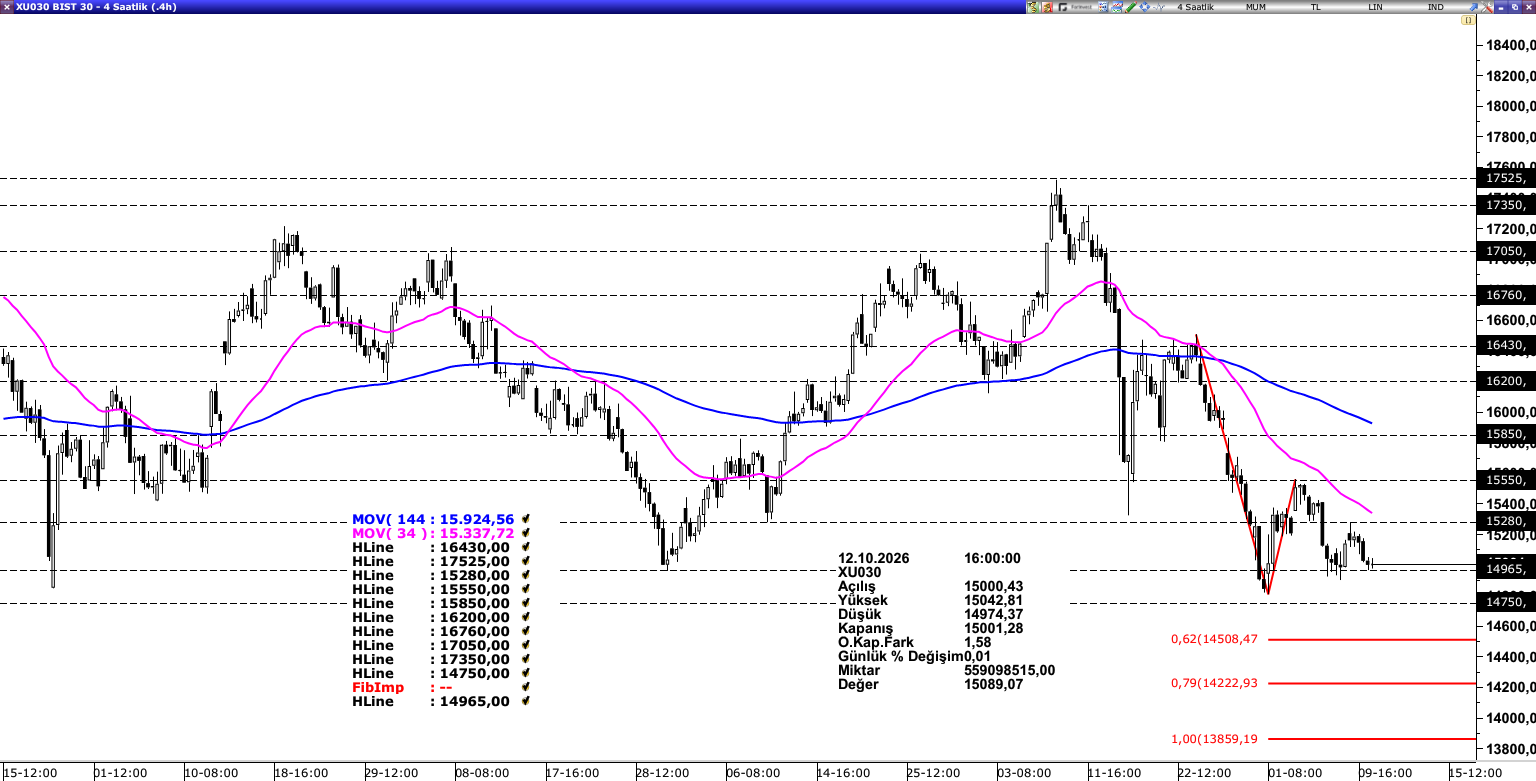Toggle checkmark for HLine 14750,00
This screenshot has width=1536, height=781.
point(525,674)
